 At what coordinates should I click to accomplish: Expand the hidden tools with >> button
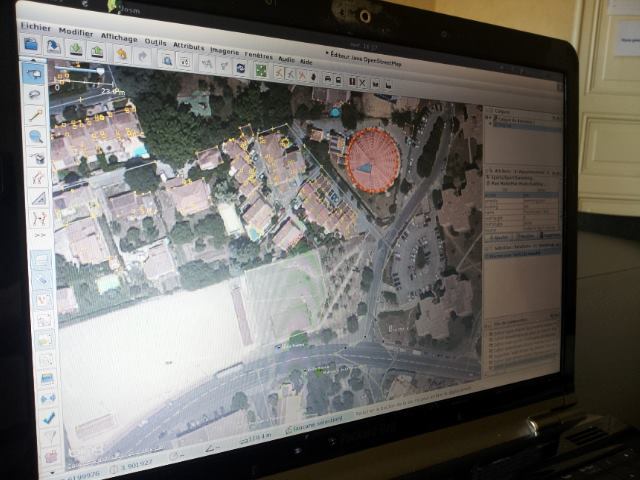tap(40, 236)
